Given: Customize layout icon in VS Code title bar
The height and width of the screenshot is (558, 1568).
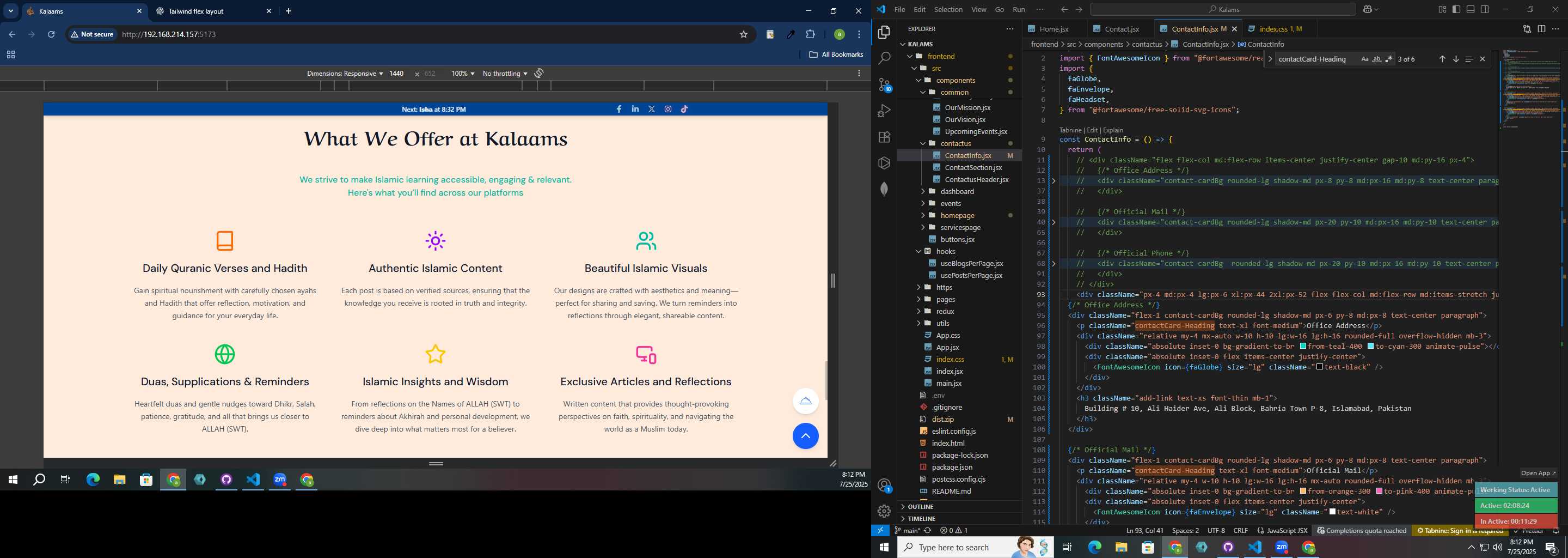Looking at the screenshot, I should click(1442, 9).
